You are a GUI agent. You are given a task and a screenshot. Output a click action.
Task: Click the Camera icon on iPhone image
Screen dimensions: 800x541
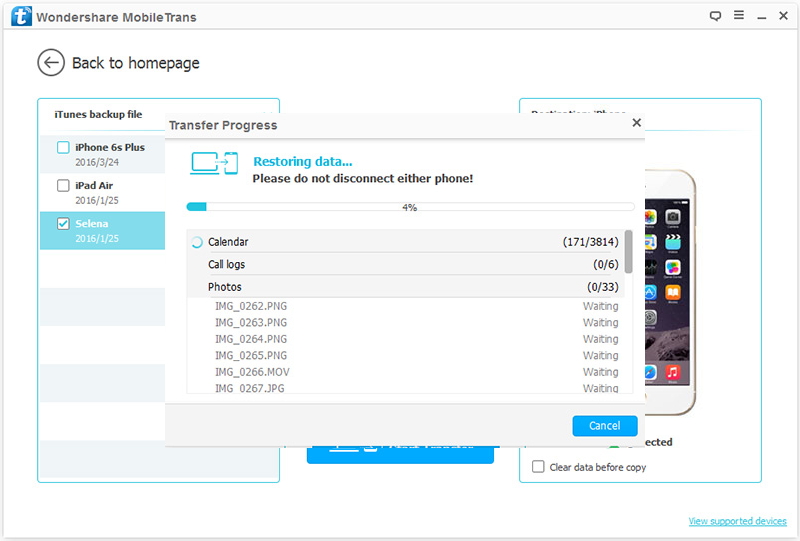coord(672,216)
